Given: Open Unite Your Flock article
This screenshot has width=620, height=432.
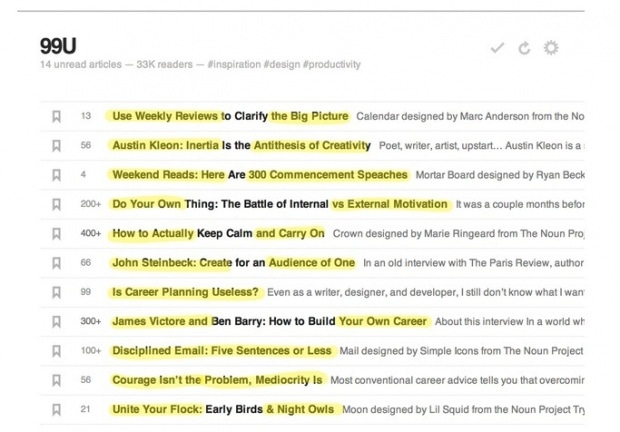Looking at the screenshot, I should pyautogui.click(x=224, y=410).
